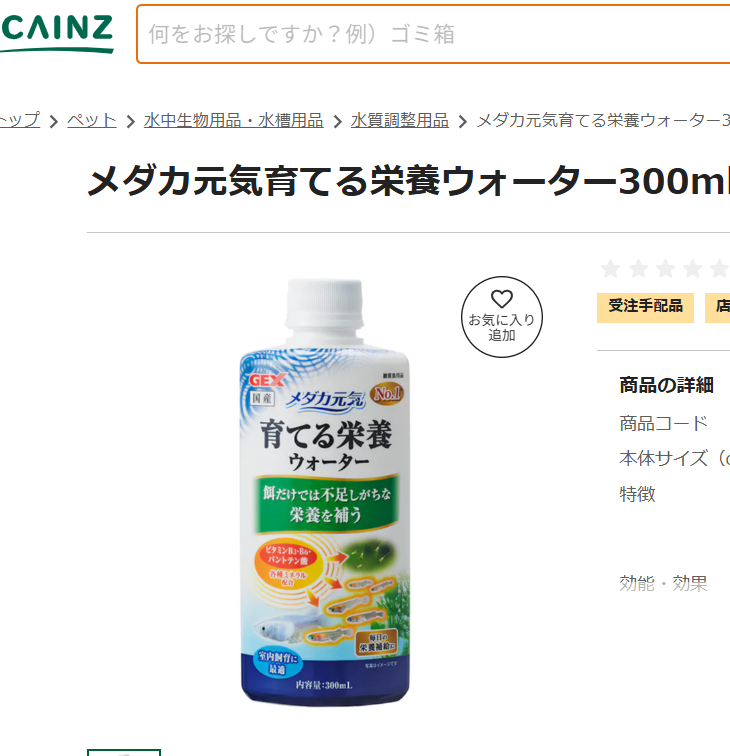Open 水中生物用品・水槽用品 breadcrumb link
Image resolution: width=730 pixels, height=756 pixels.
click(233, 120)
